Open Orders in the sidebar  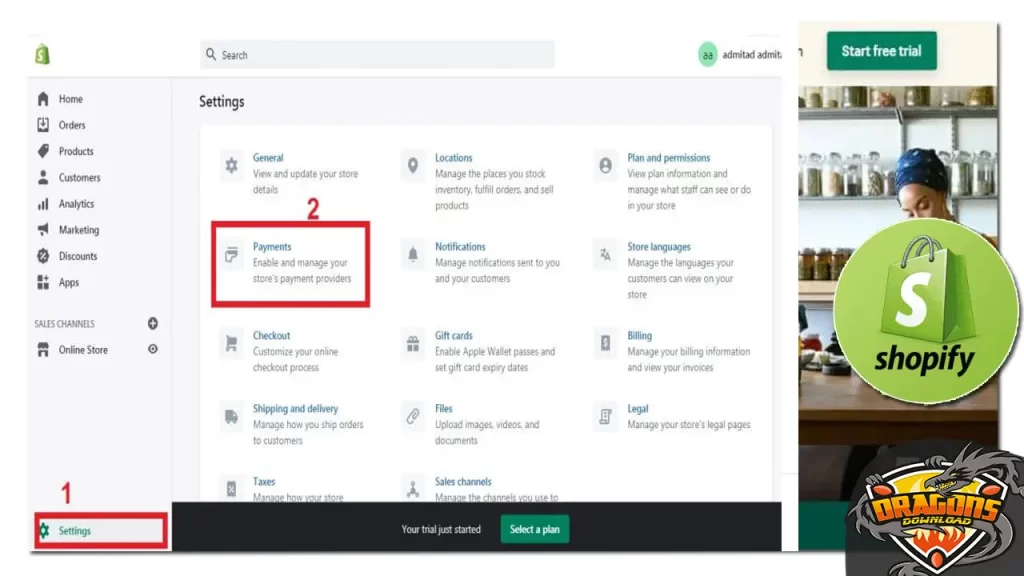72,125
